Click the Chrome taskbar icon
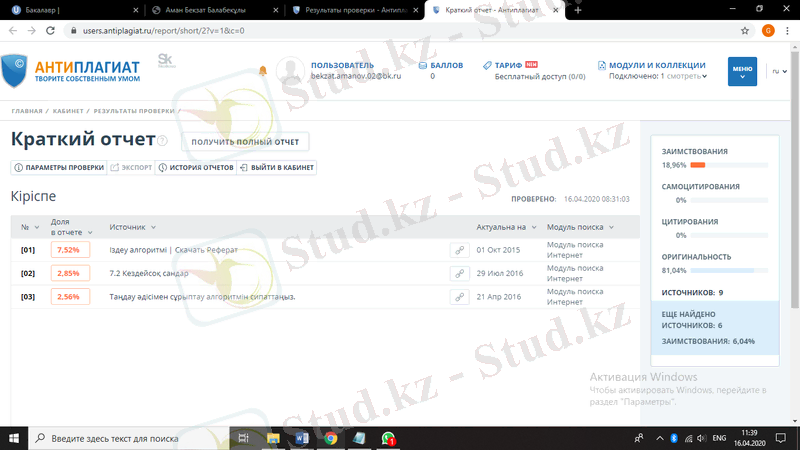Viewport: 800px width, 450px height. pos(331,438)
